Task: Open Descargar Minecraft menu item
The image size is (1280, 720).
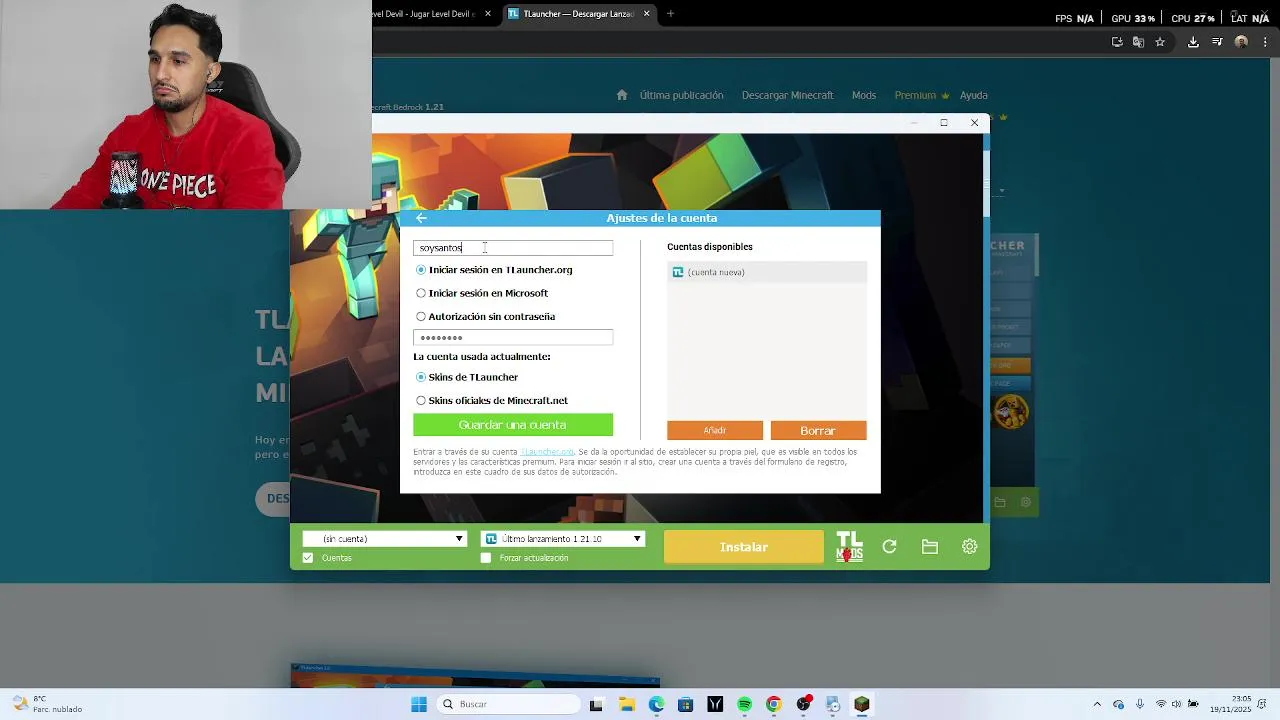Action: pyautogui.click(x=787, y=95)
